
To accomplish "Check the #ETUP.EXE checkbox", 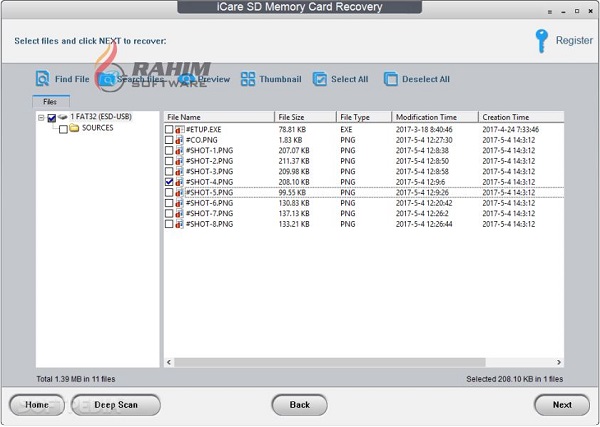I will (169, 130).
